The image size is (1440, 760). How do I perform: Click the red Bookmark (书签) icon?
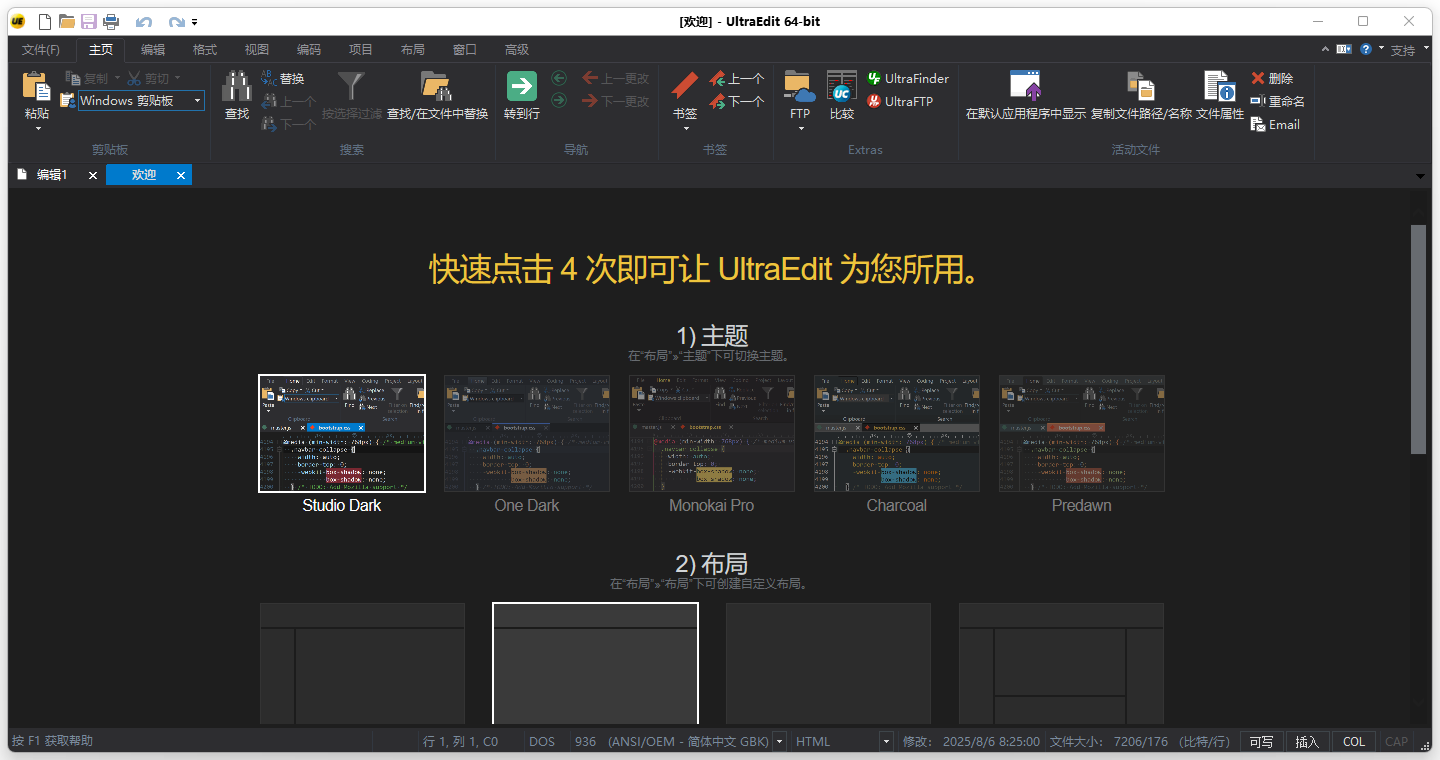click(685, 86)
